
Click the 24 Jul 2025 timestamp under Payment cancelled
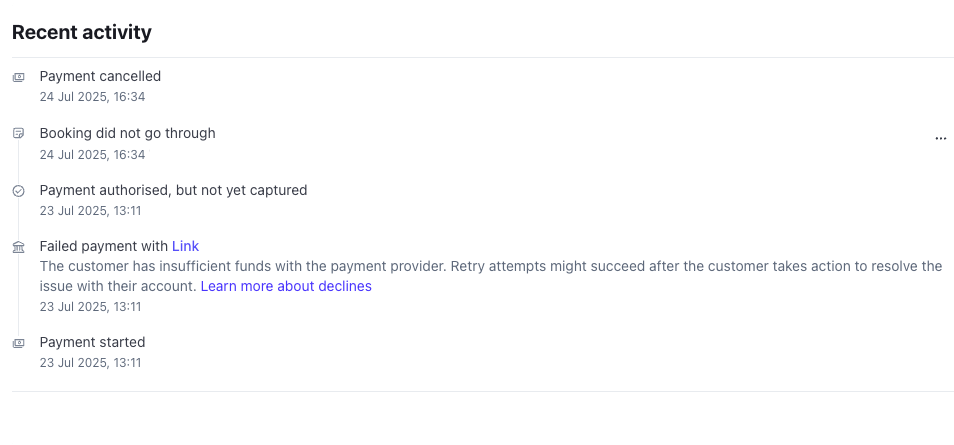tap(92, 97)
